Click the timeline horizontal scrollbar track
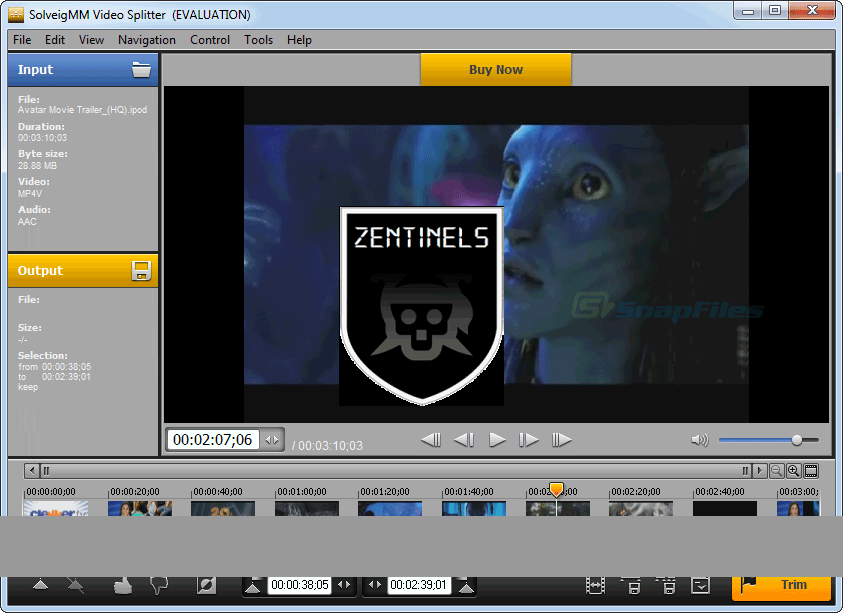This screenshot has width=843, height=613. (x=395, y=471)
